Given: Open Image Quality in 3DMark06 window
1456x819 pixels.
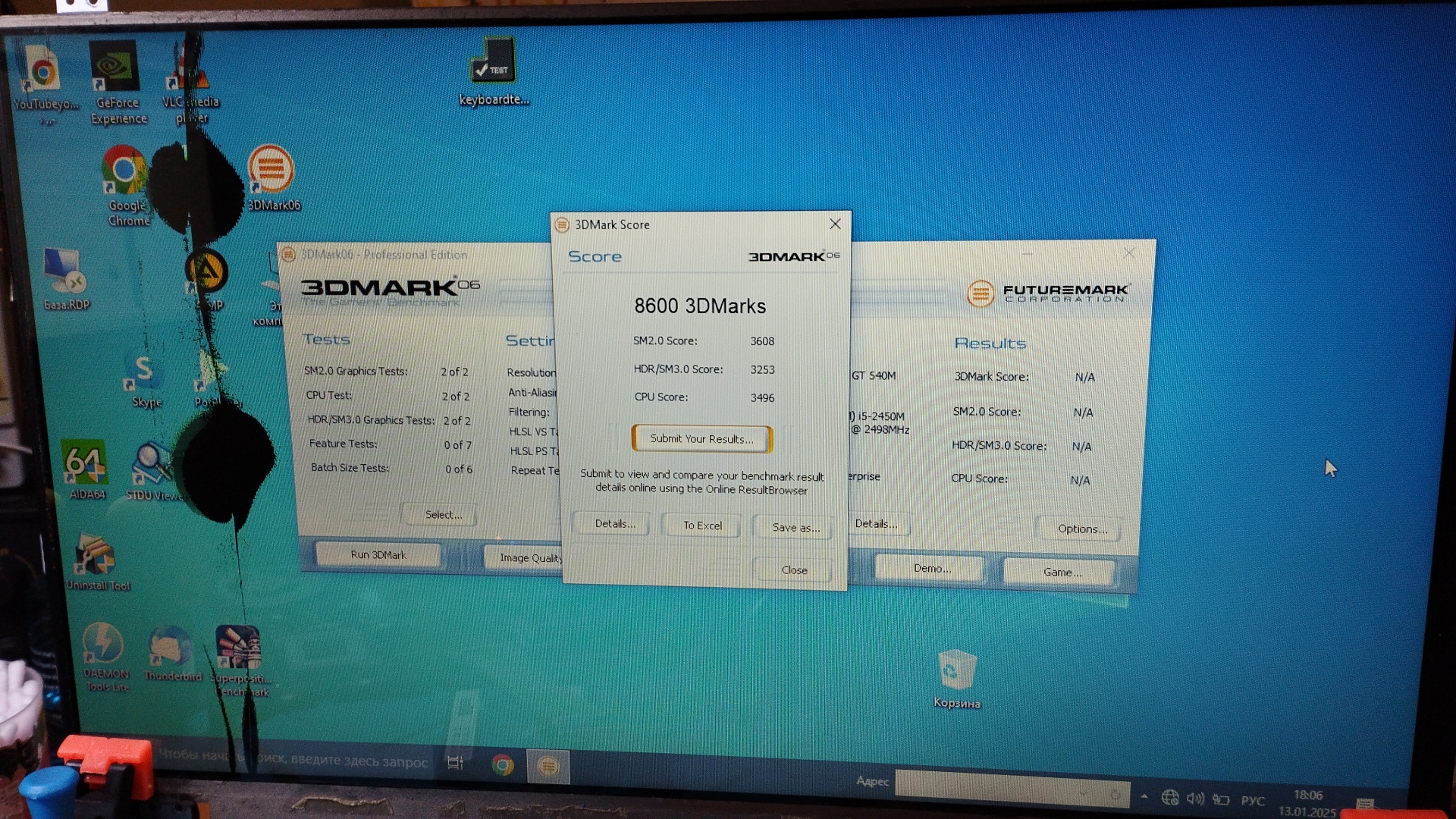Looking at the screenshot, I should coord(524,557).
